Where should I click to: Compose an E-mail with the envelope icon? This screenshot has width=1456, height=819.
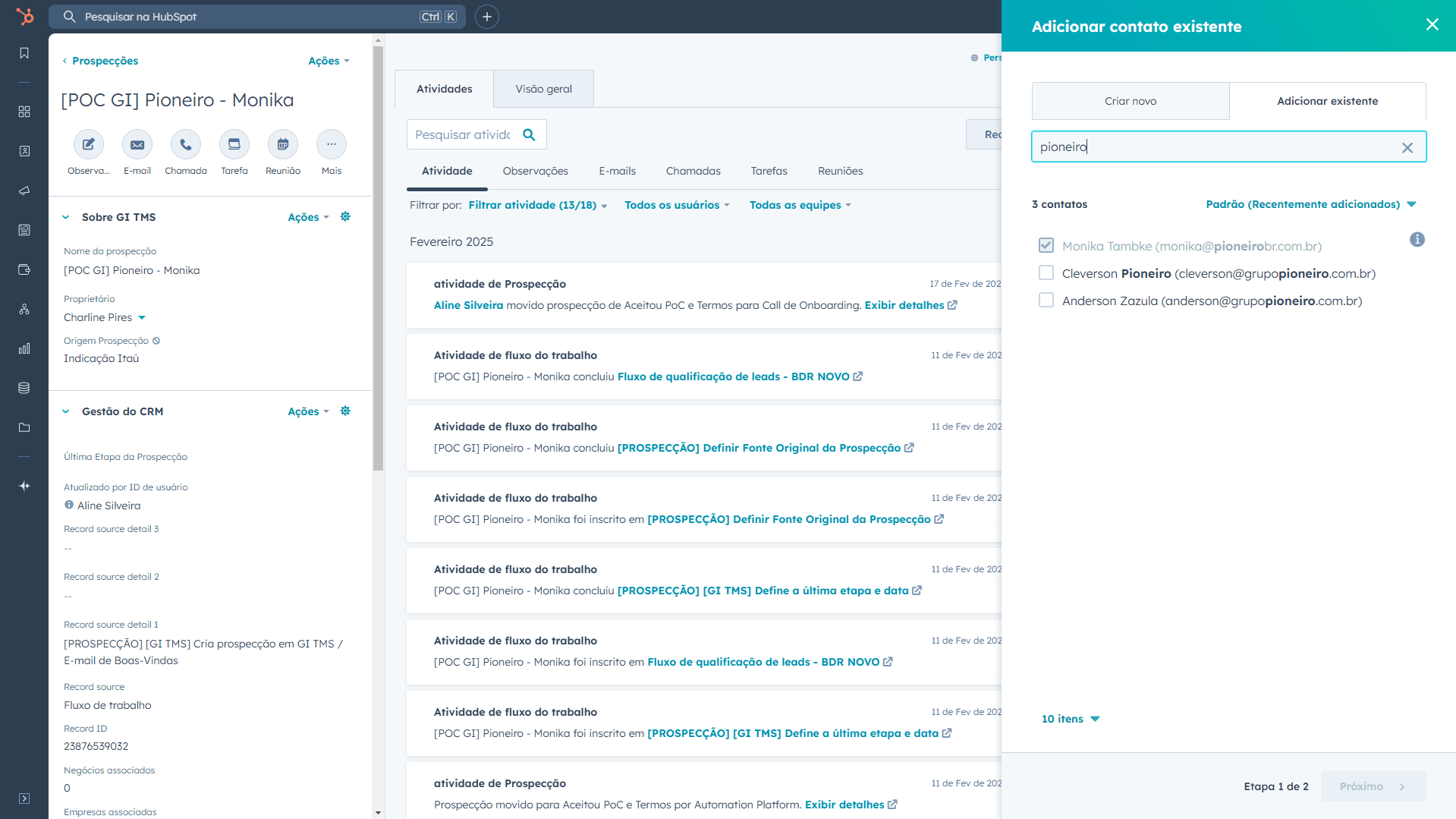click(x=137, y=144)
